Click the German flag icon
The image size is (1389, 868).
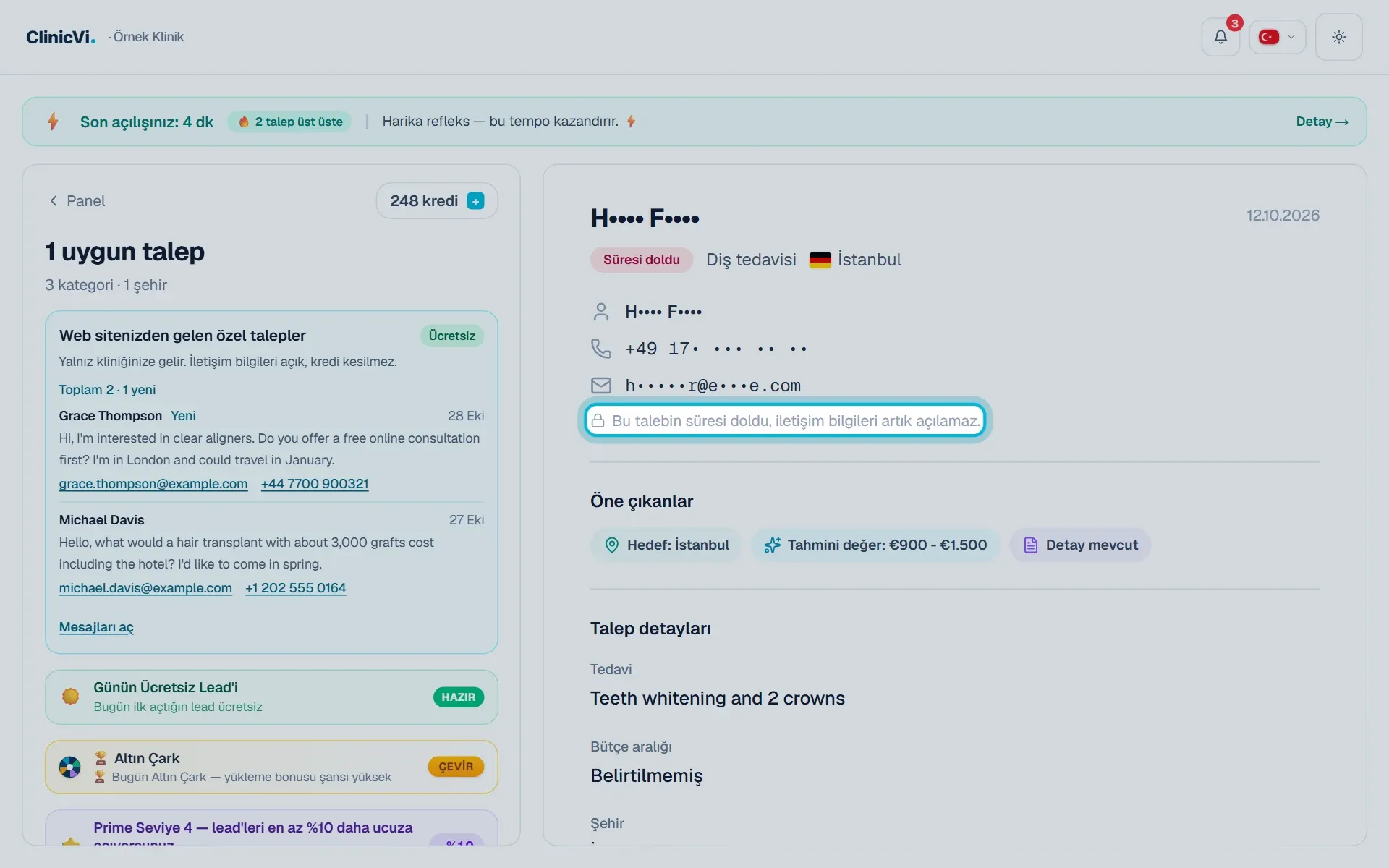tap(820, 260)
